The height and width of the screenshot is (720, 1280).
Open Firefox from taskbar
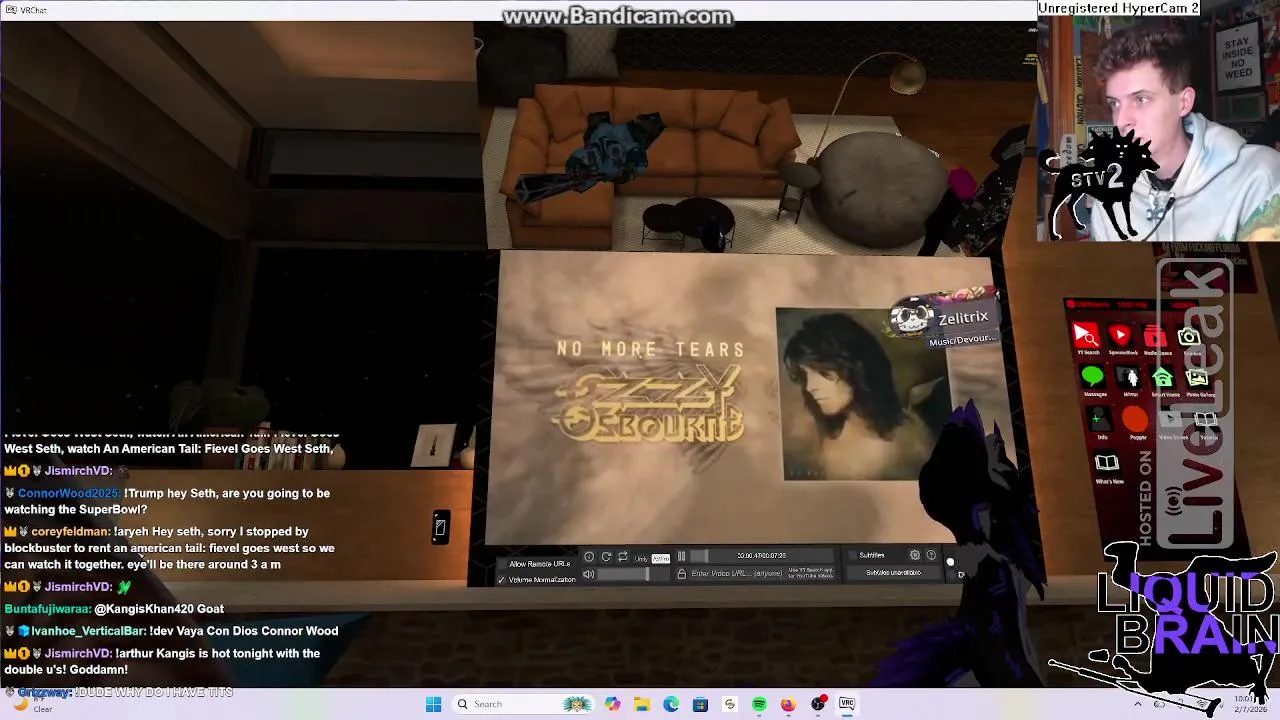tap(788, 704)
